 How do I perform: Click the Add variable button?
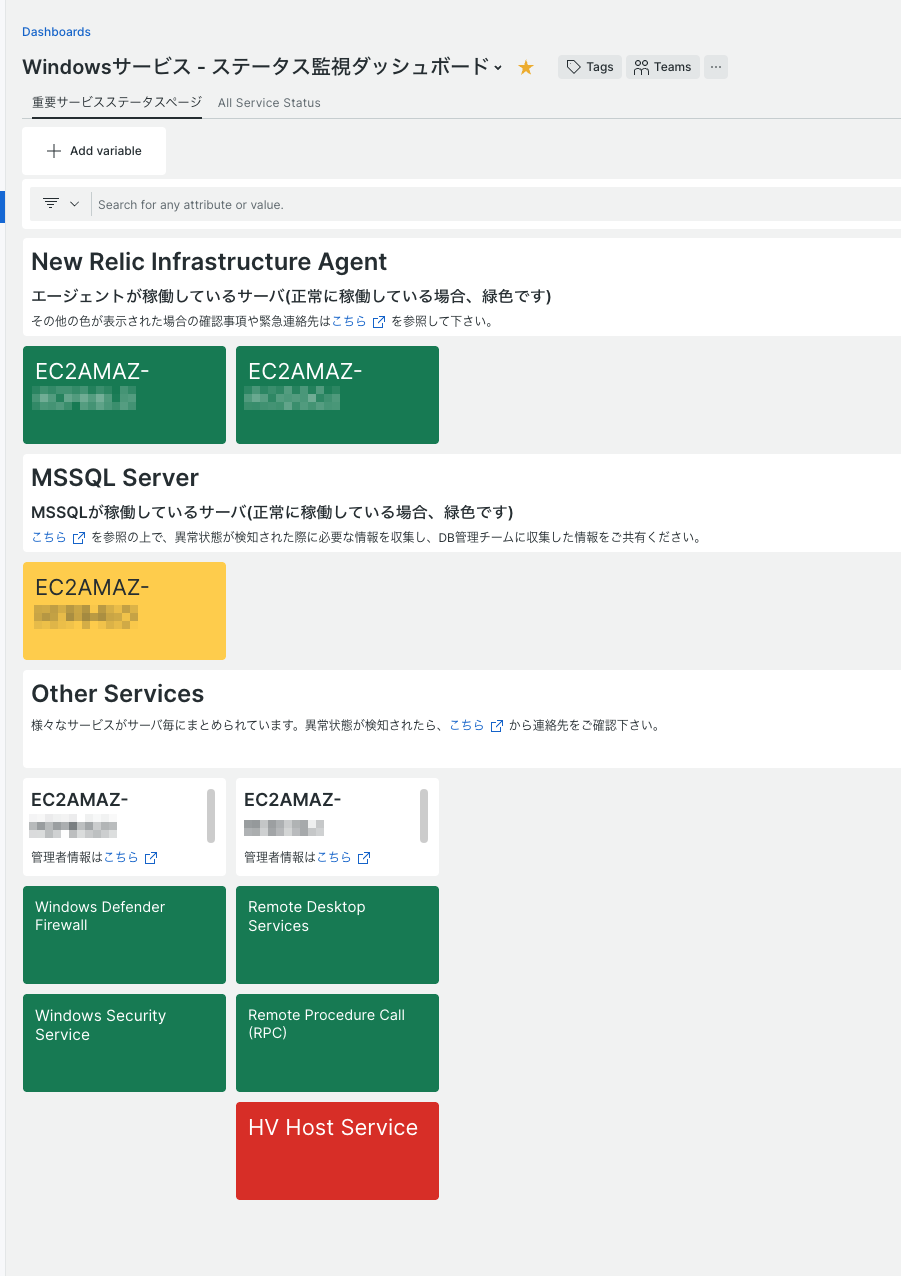click(94, 151)
